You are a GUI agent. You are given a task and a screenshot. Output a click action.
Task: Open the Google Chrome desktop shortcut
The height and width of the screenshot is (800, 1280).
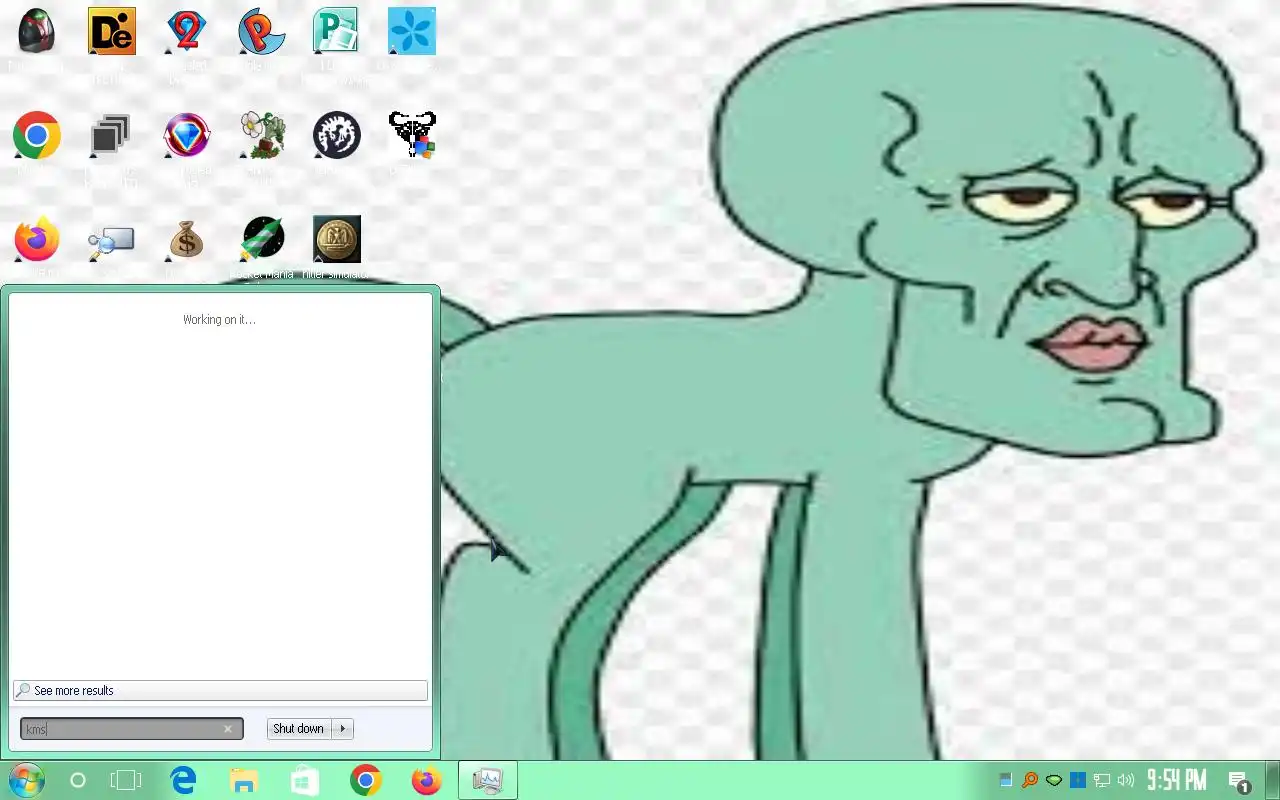click(x=37, y=135)
